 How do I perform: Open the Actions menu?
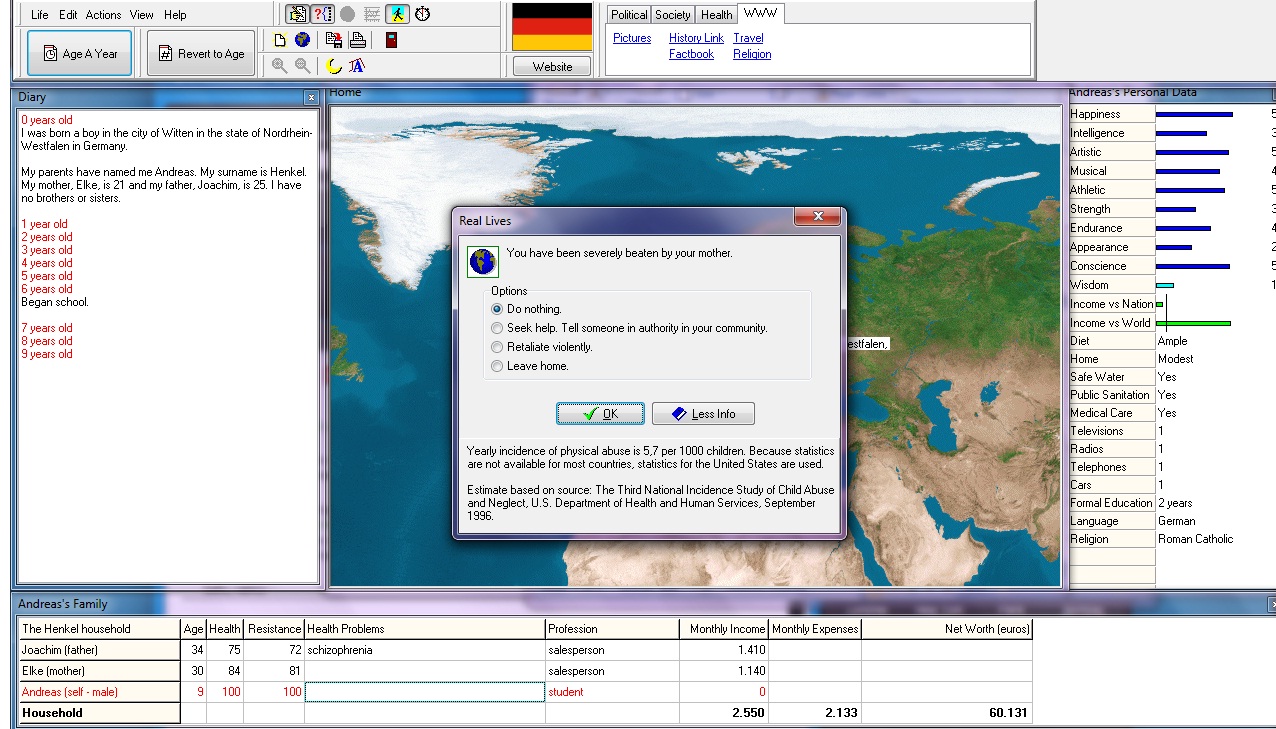click(103, 15)
